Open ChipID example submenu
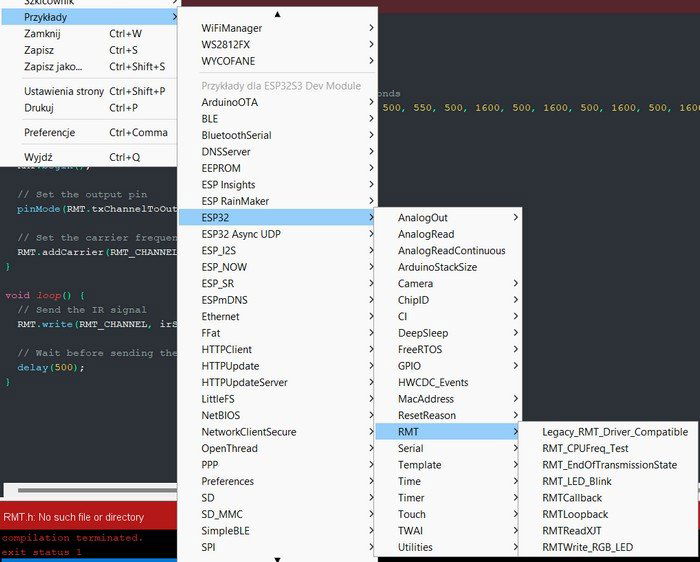The height and width of the screenshot is (562, 700). [x=448, y=300]
